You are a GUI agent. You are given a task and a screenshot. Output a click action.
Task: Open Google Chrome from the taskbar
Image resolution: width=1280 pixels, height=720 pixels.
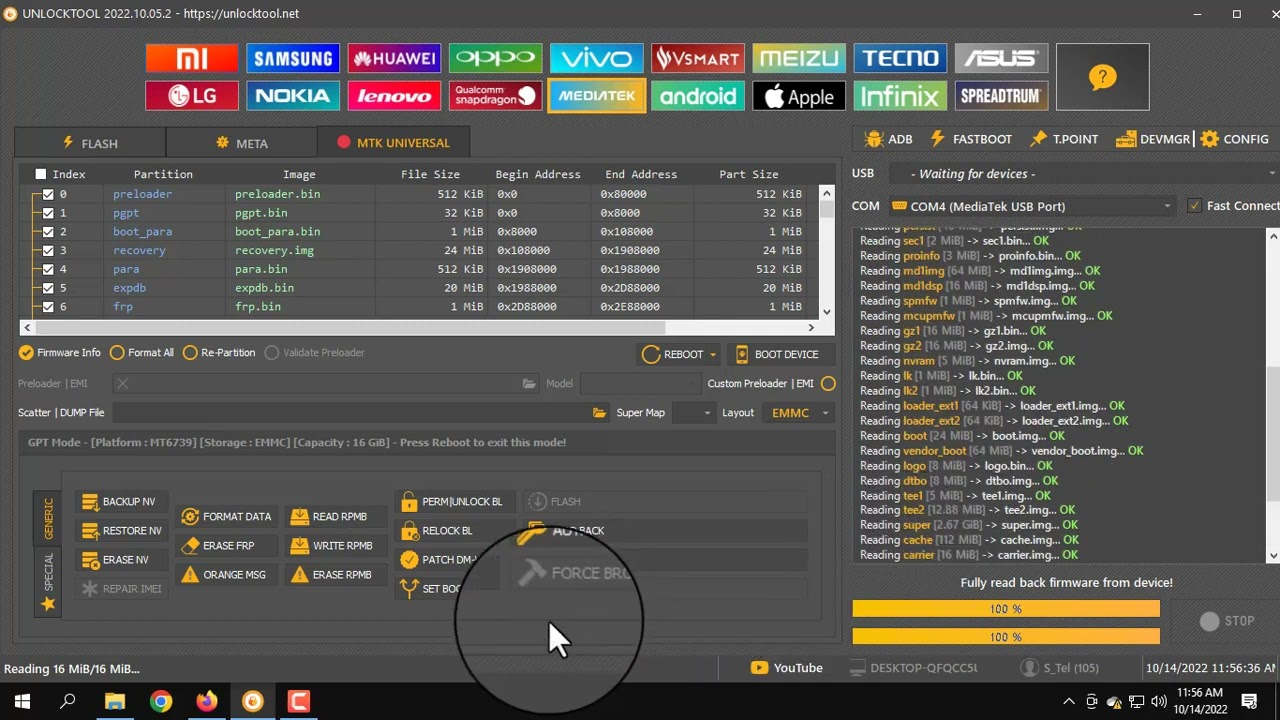161,702
